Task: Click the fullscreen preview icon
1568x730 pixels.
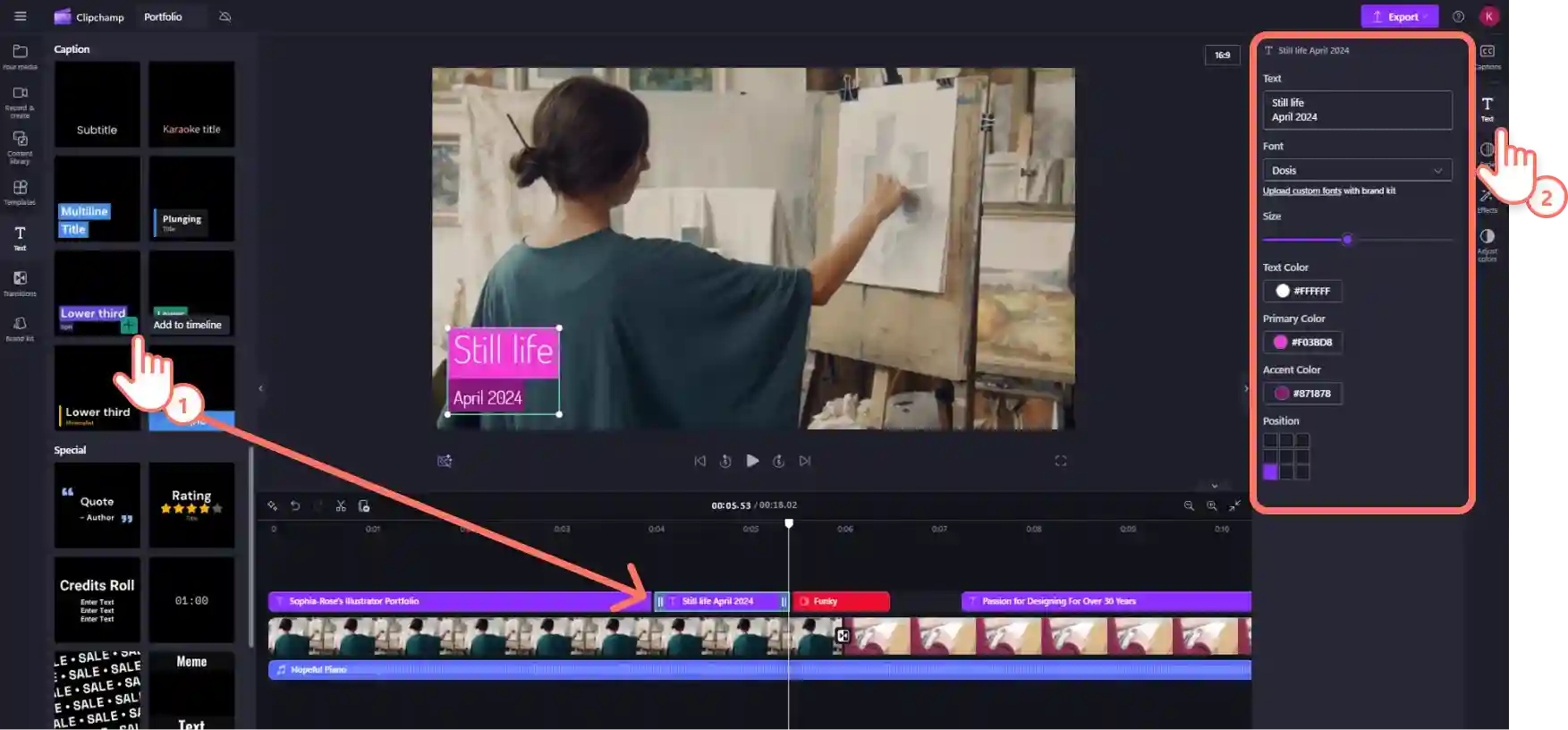Action: 1061,461
